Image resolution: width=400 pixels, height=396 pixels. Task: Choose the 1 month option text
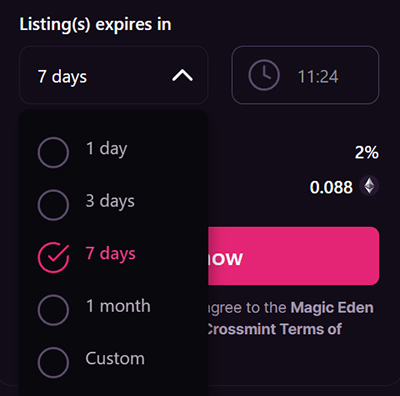coord(118,306)
